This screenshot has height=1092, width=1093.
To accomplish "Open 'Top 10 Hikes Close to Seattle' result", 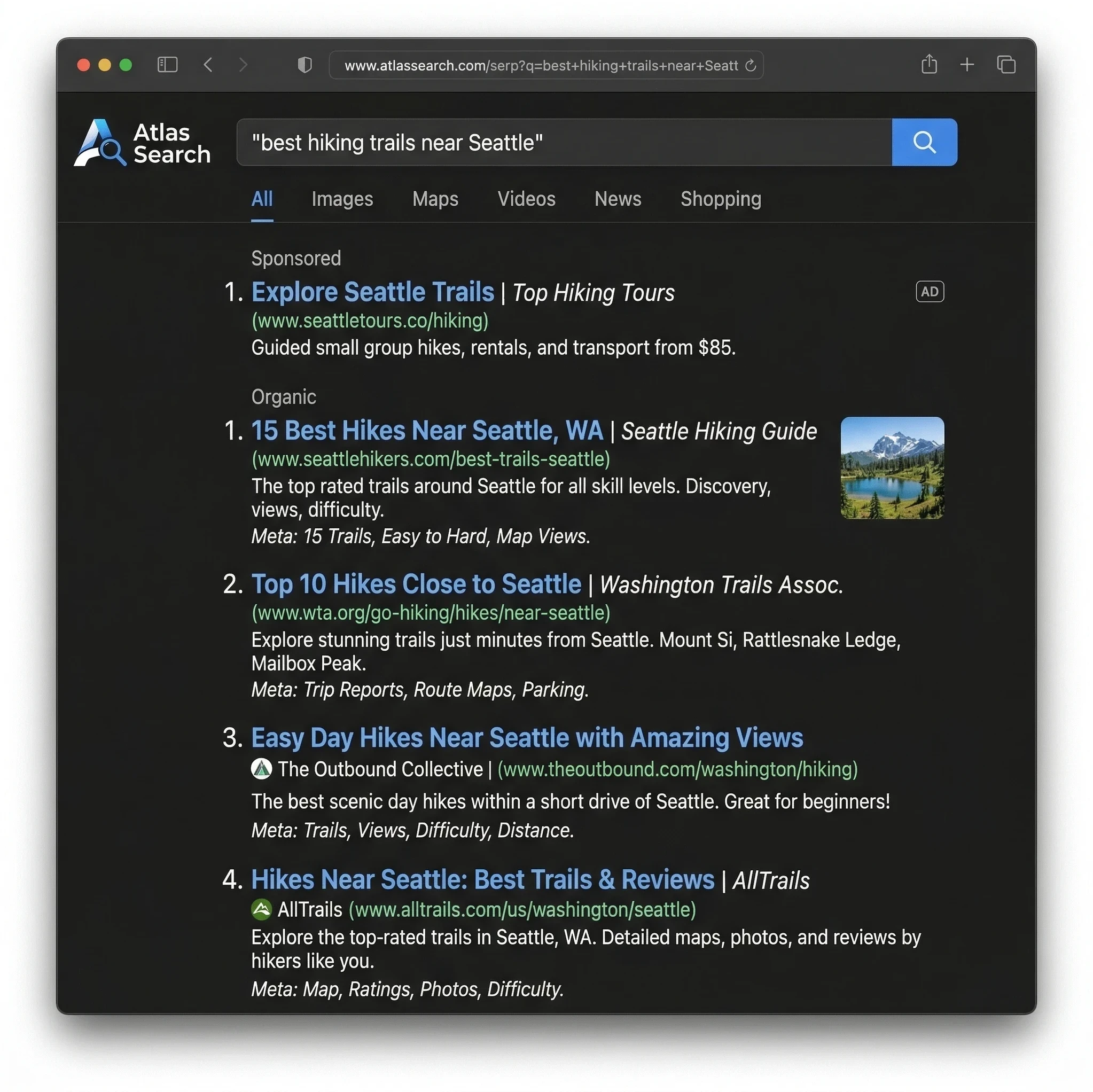I will [416, 584].
